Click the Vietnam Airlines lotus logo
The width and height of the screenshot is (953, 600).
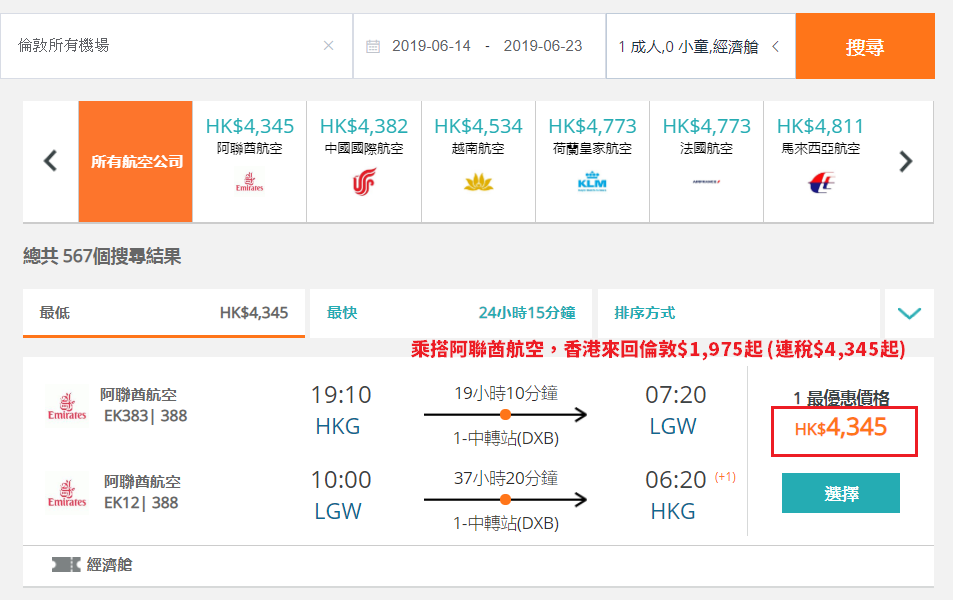(478, 182)
